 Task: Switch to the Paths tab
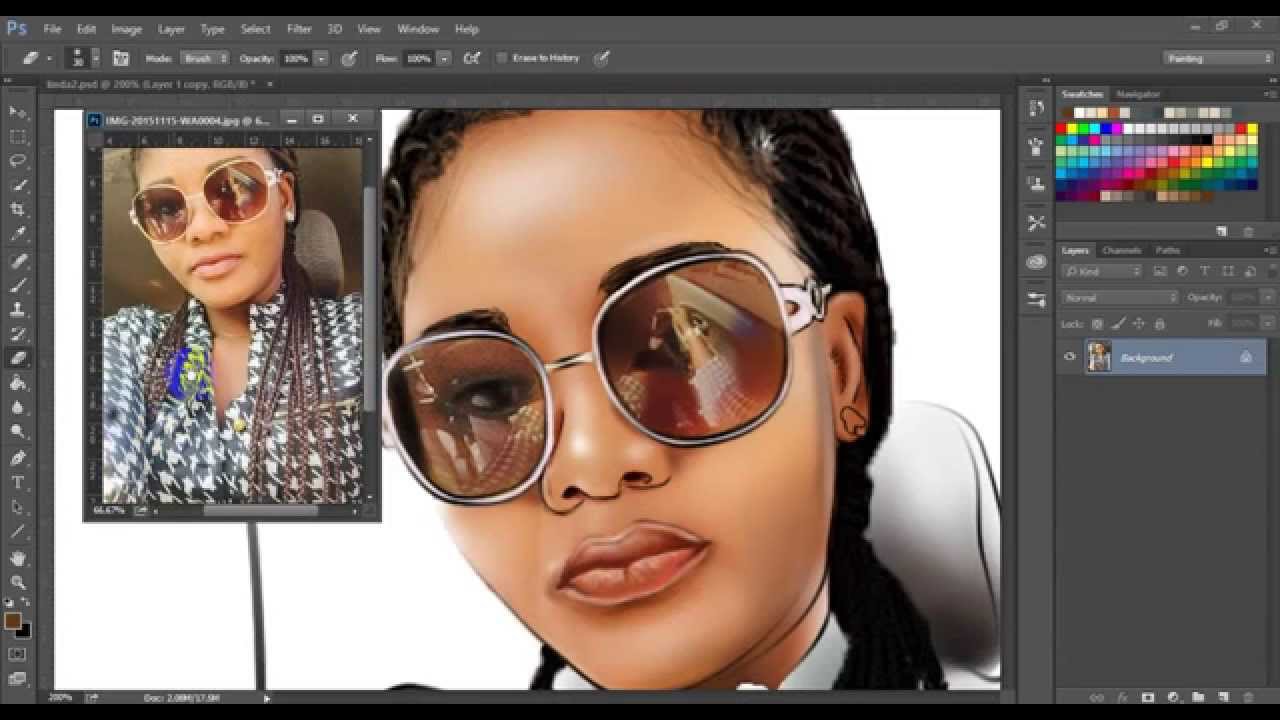click(1167, 250)
